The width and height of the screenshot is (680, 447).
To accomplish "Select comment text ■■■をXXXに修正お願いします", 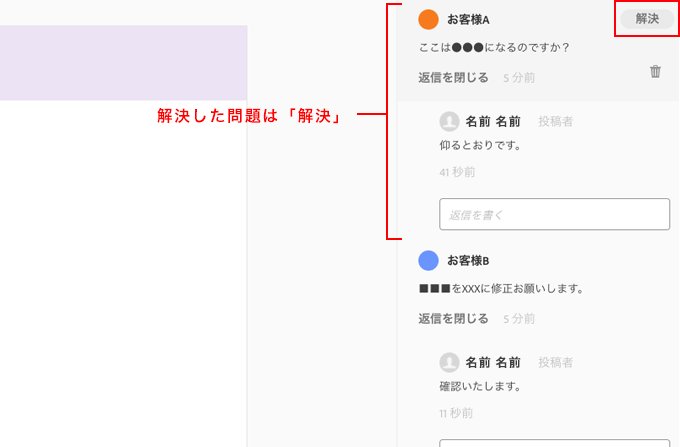I will pos(501,288).
